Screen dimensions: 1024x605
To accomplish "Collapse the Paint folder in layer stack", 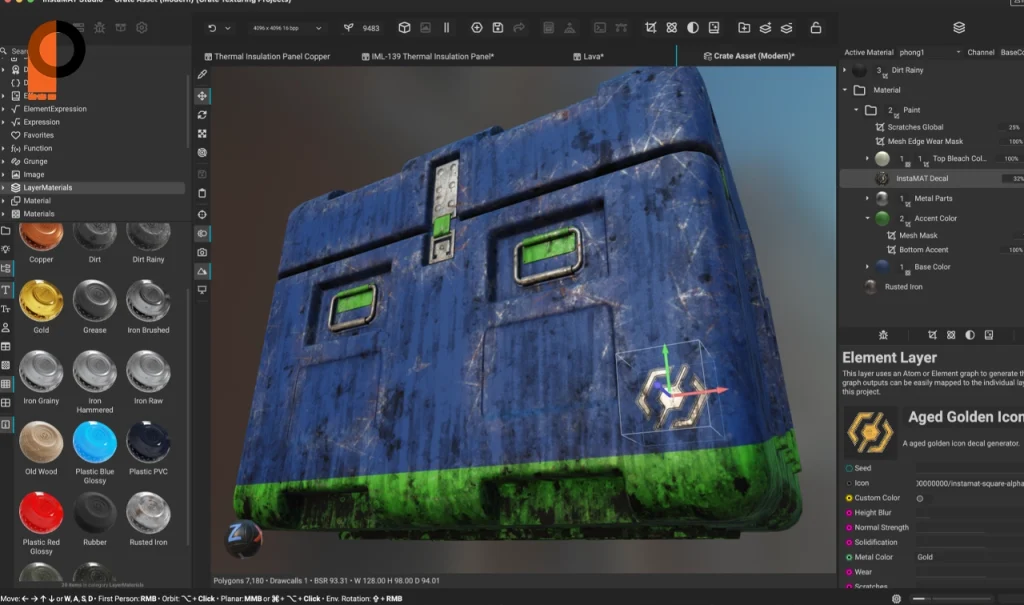I will [856, 110].
